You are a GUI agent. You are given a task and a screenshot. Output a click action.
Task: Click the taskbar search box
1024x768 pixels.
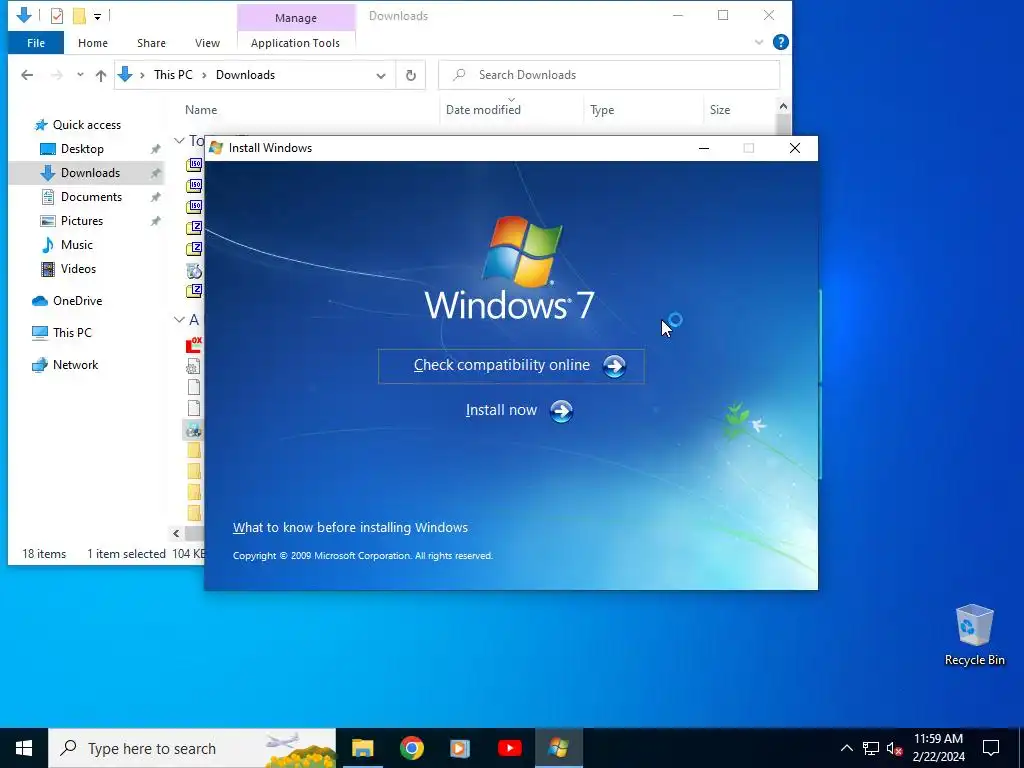(x=192, y=748)
